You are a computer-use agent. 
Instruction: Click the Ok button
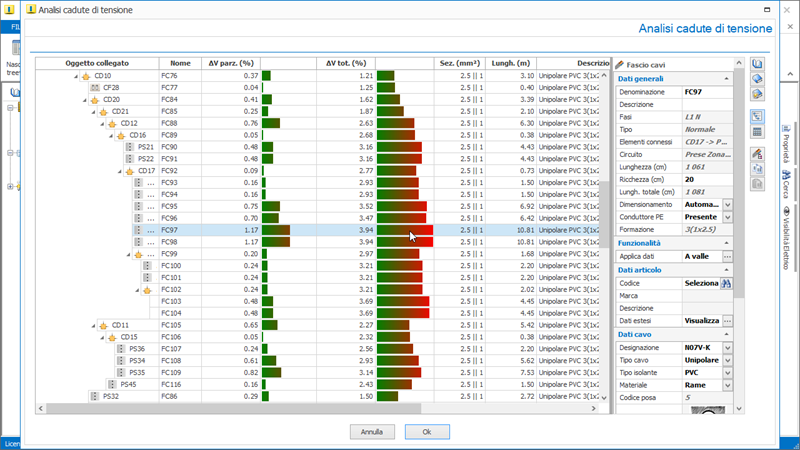pos(427,432)
